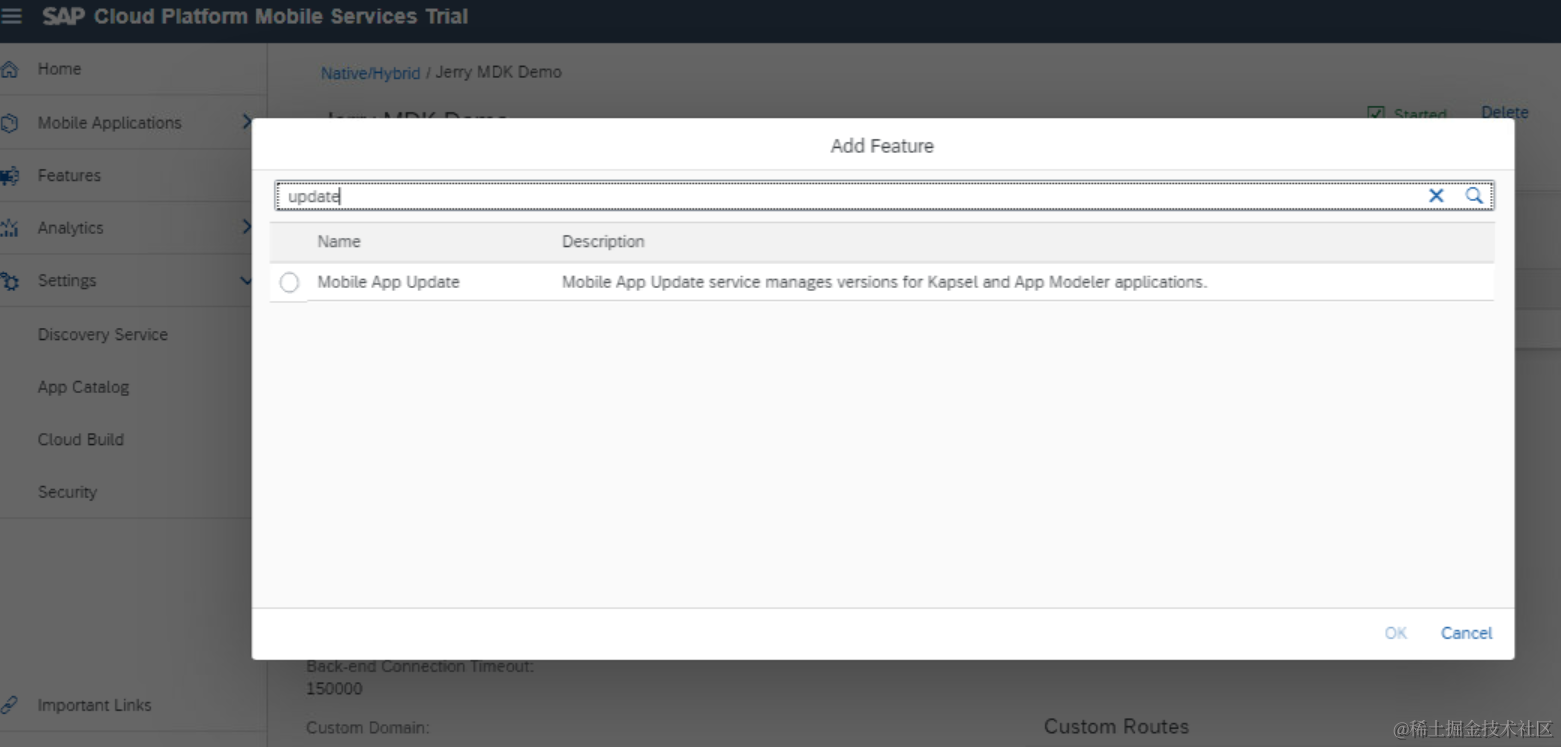The height and width of the screenshot is (747, 1561).
Task: Click the Important Links chain icon
Action: tap(9, 705)
